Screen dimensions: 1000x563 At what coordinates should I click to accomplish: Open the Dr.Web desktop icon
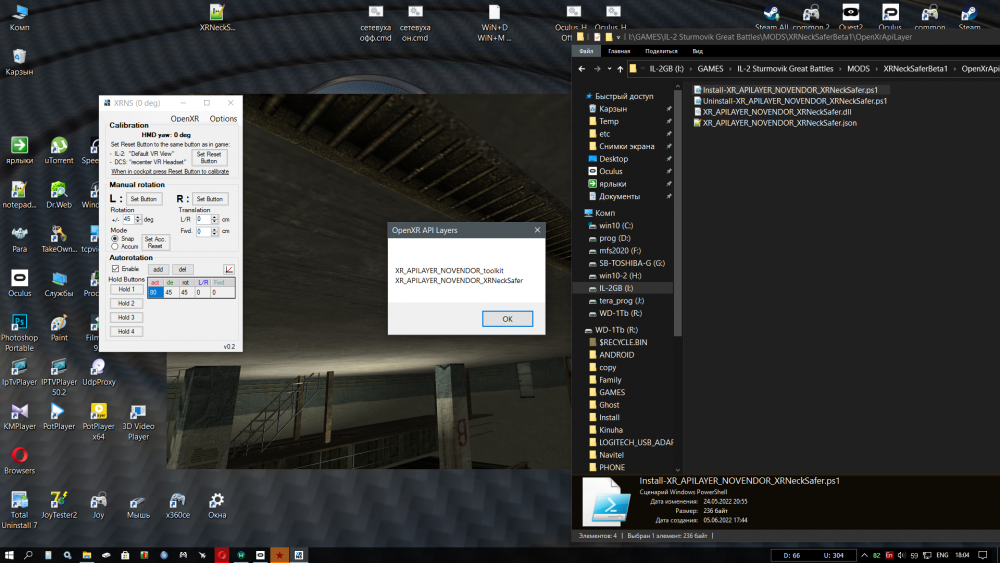pyautogui.click(x=59, y=191)
